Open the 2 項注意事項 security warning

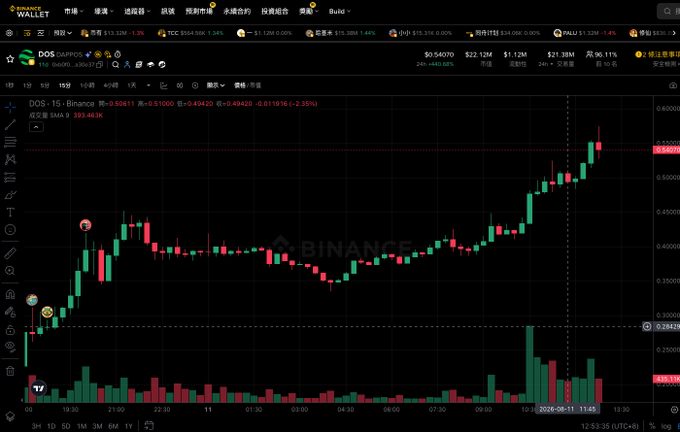657,55
